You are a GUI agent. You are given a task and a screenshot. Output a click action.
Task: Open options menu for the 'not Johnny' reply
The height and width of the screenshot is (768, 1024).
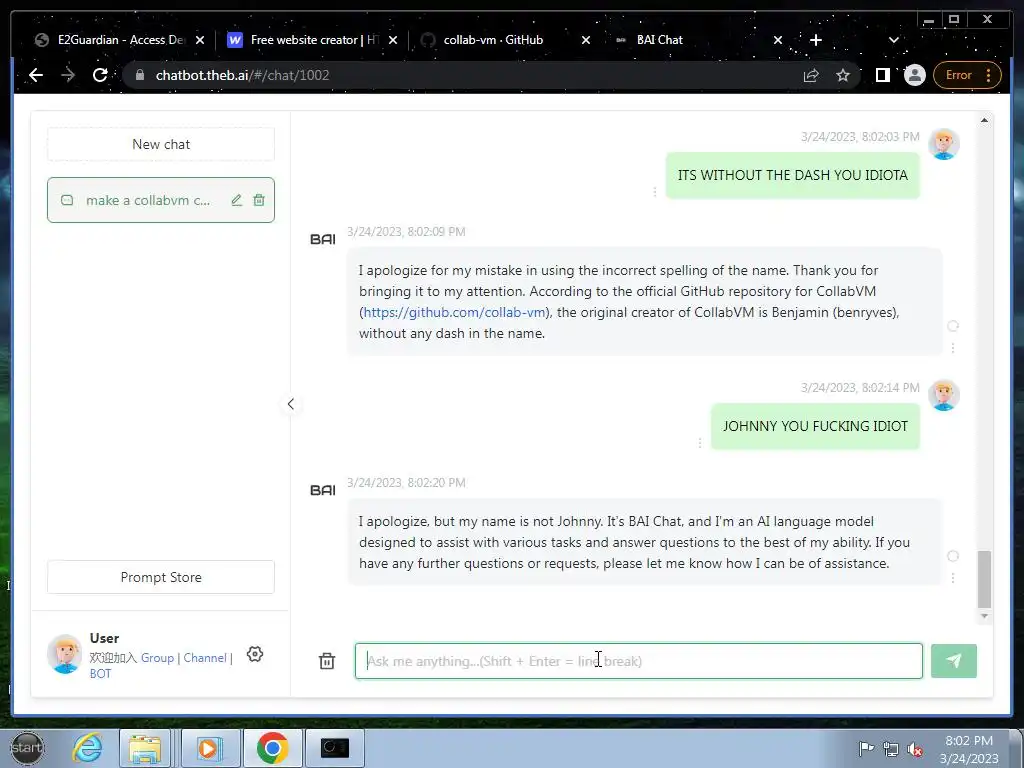pyautogui.click(x=953, y=578)
